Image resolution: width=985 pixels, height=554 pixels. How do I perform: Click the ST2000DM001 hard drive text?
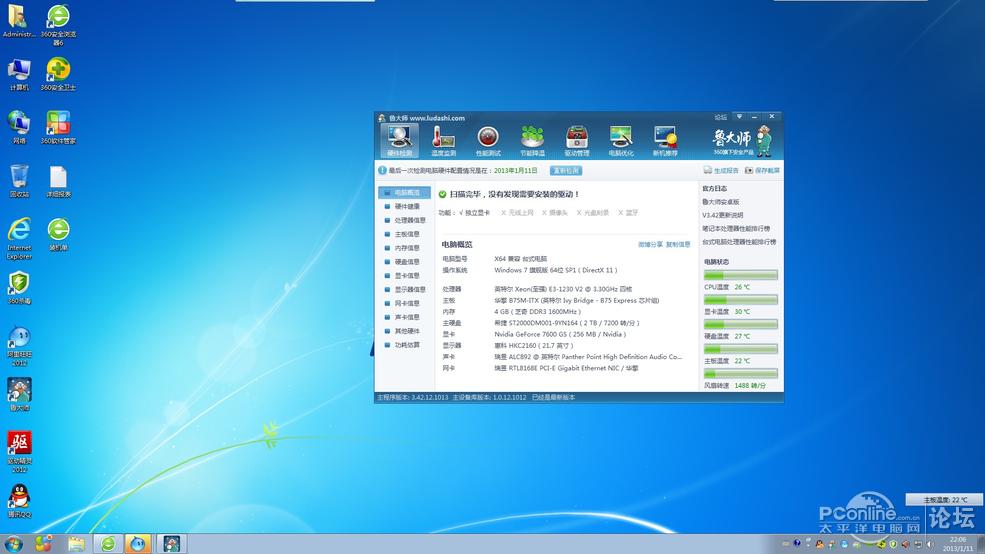567,323
